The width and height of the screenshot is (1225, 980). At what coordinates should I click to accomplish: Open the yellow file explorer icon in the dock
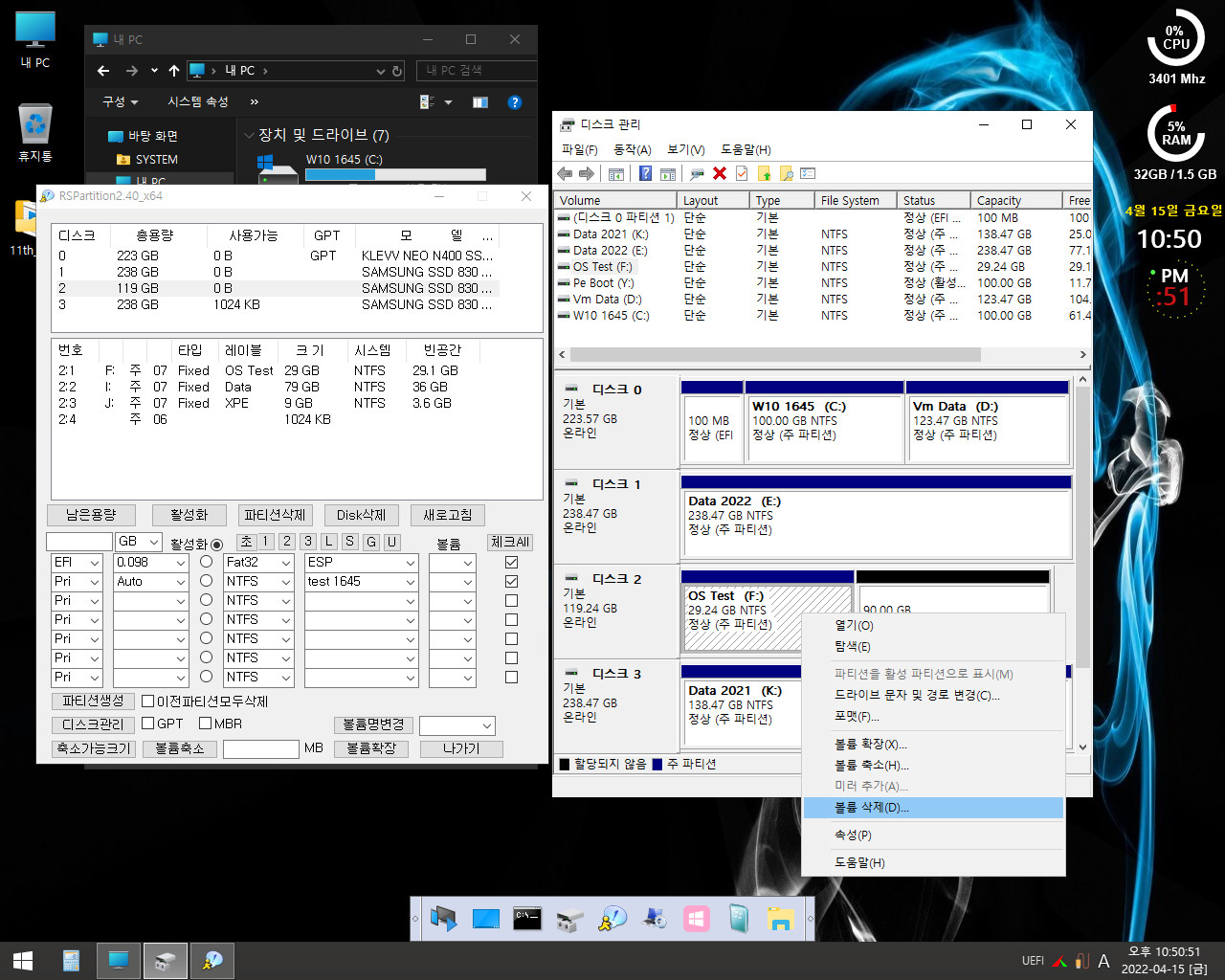pos(781,919)
